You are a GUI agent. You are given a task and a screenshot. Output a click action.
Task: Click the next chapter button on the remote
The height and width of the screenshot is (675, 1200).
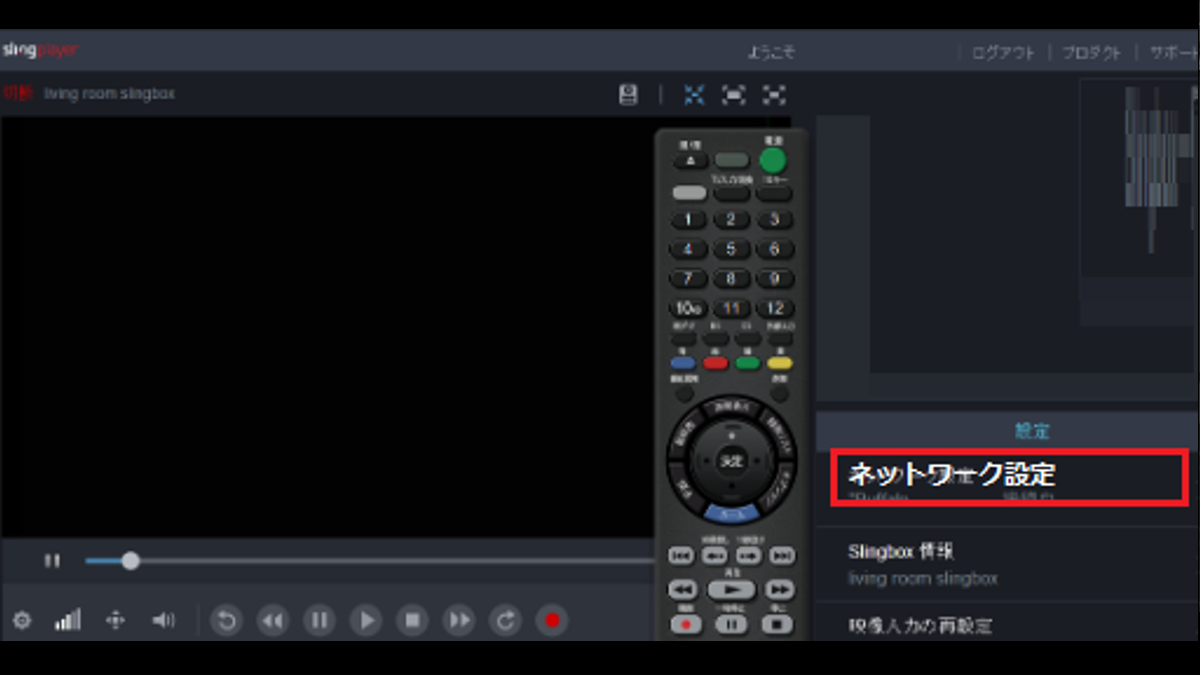(783, 556)
